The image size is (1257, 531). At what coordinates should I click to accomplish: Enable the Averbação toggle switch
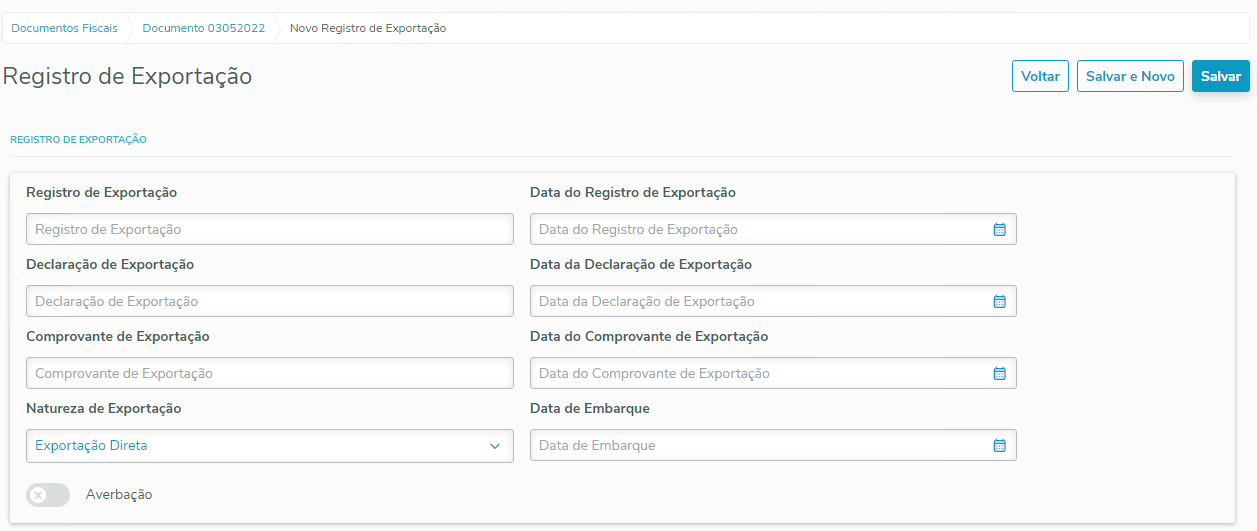[x=48, y=495]
